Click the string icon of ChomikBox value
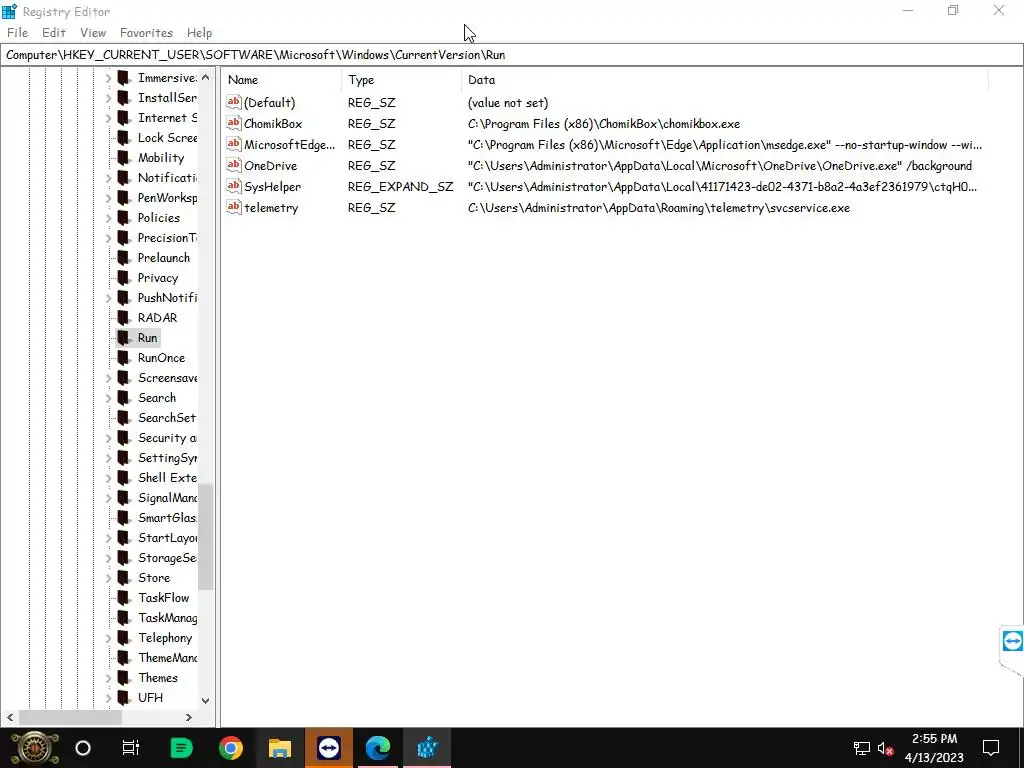 (233, 123)
